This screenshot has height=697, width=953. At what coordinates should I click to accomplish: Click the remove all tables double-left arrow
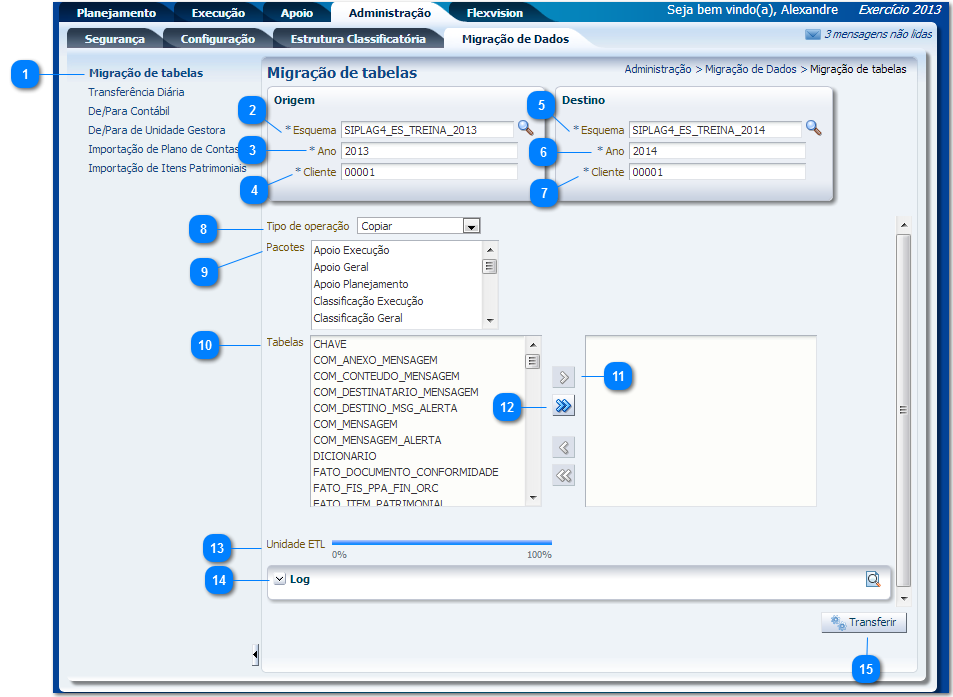[564, 476]
